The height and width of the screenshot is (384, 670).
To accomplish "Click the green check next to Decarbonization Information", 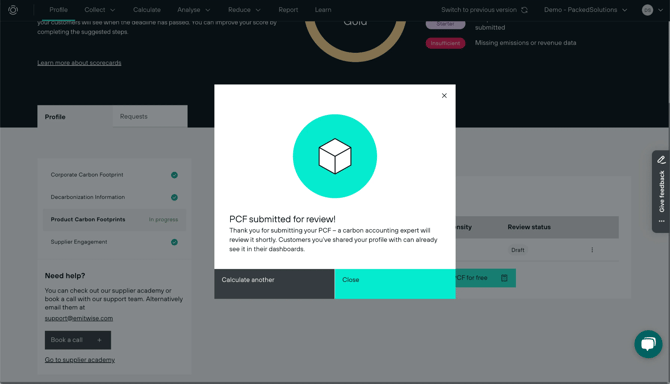I will point(174,197).
